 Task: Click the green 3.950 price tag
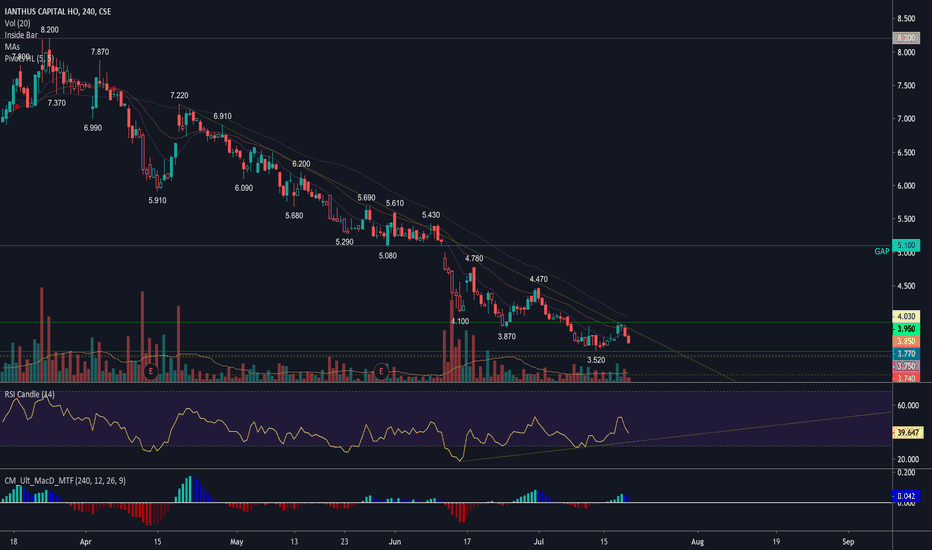click(x=906, y=329)
